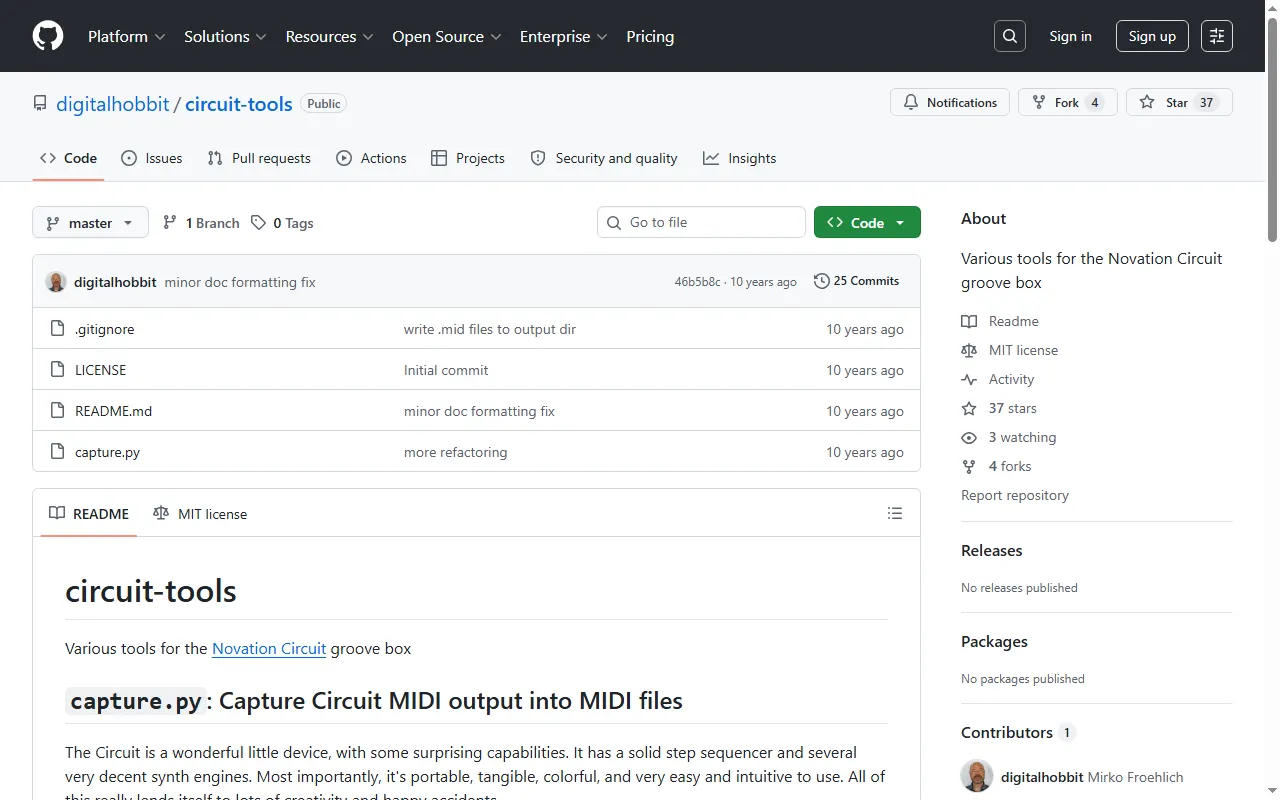1280x800 pixels.
Task: Click the star icon next to 37 stars
Action: click(969, 408)
